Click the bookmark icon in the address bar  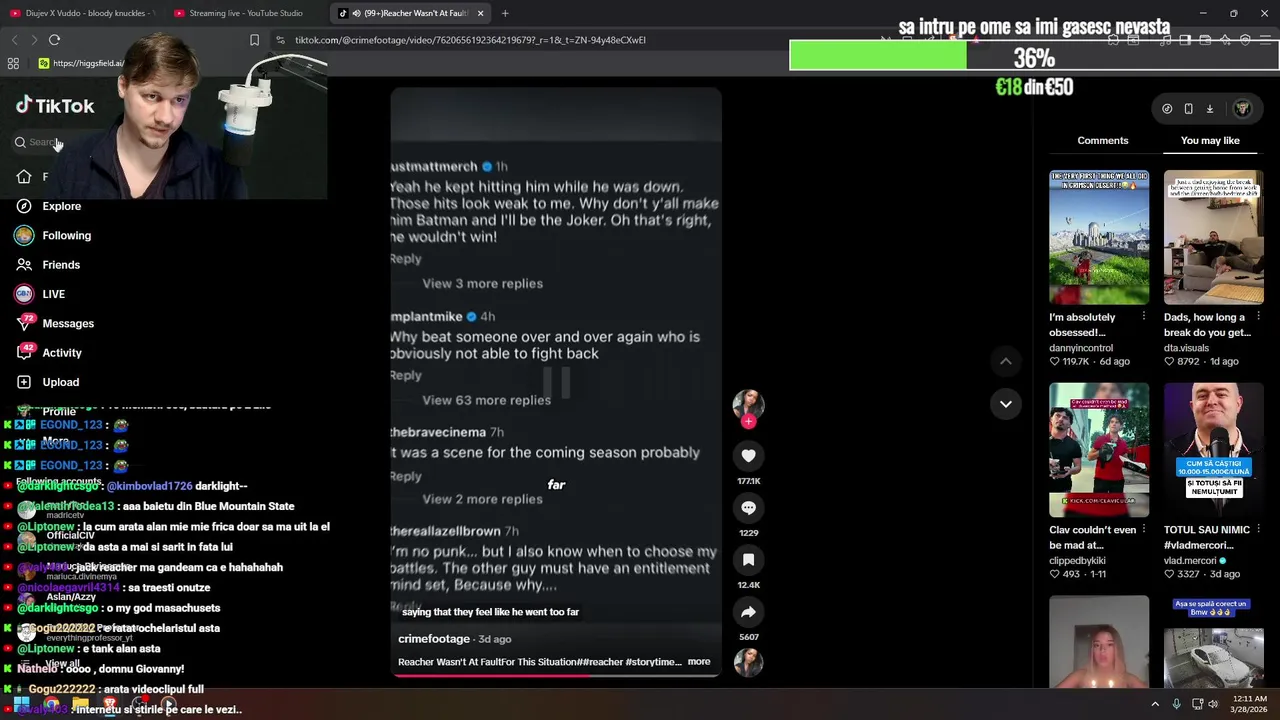[254, 40]
